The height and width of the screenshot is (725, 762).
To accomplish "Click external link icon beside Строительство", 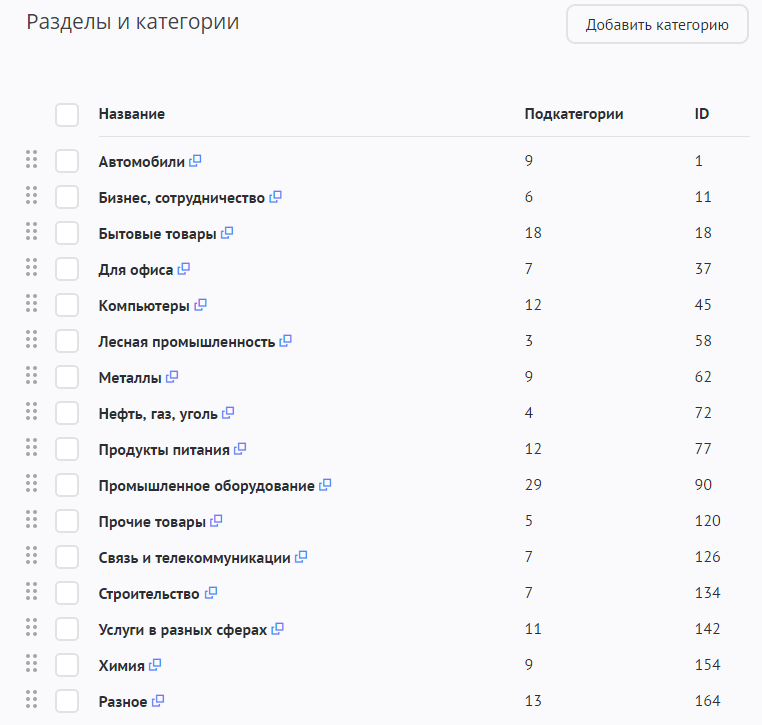I will click(x=211, y=593).
